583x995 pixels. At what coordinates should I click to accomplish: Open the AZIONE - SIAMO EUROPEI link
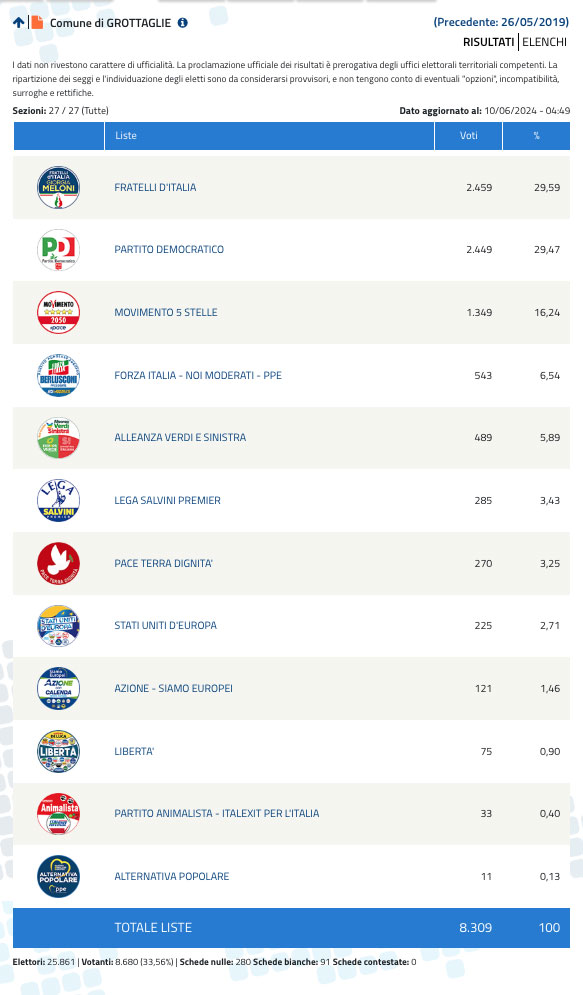(x=173, y=688)
